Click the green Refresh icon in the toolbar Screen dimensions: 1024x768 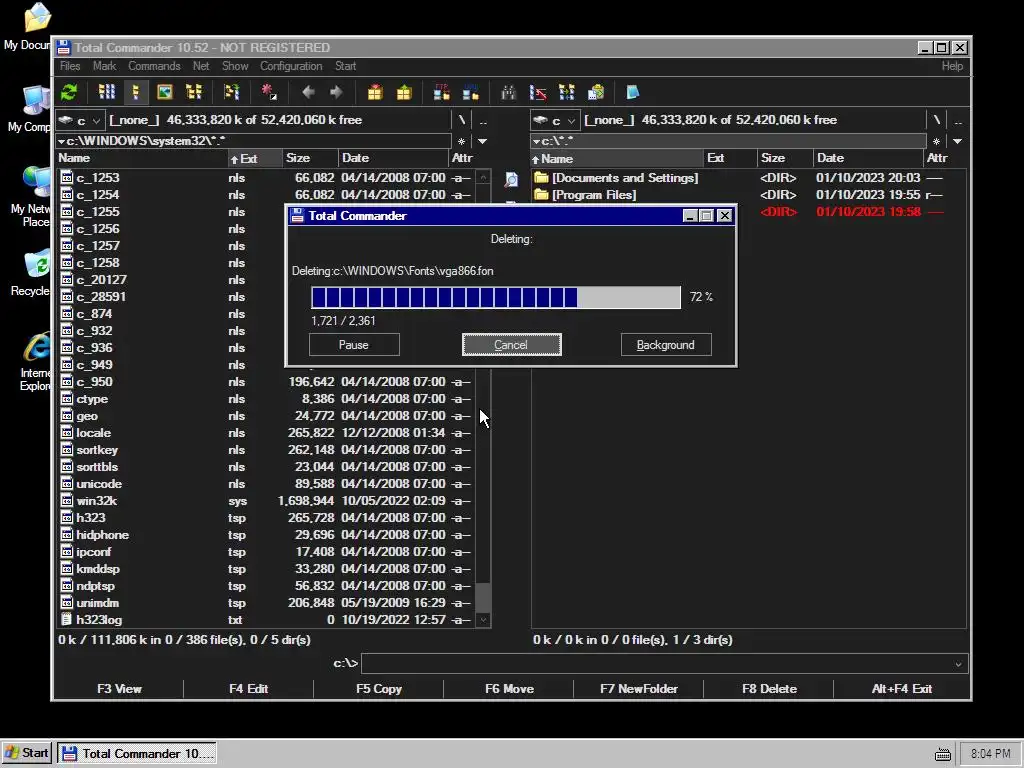click(x=69, y=92)
